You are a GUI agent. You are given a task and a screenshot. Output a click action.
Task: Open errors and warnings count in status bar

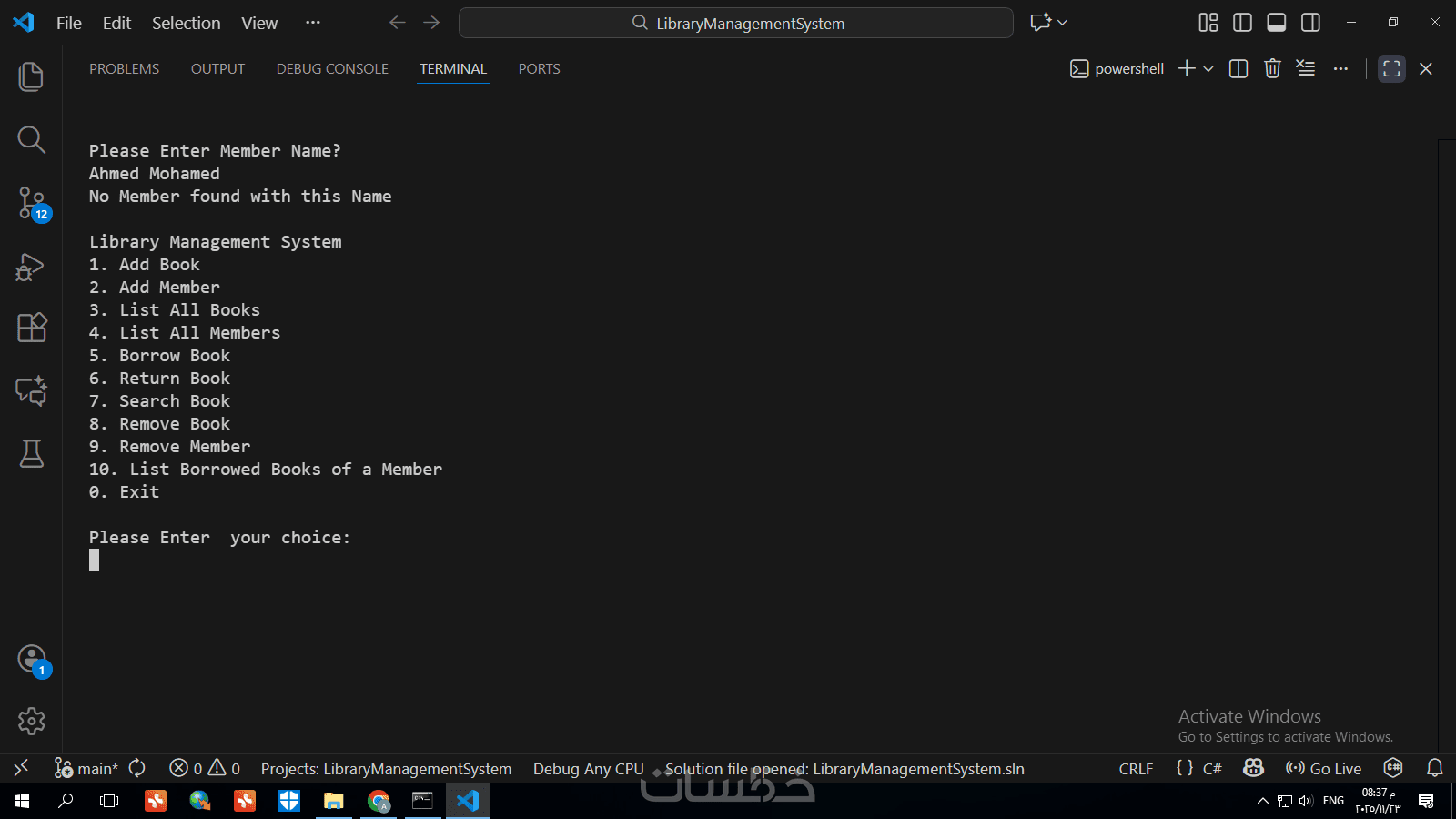(x=205, y=768)
